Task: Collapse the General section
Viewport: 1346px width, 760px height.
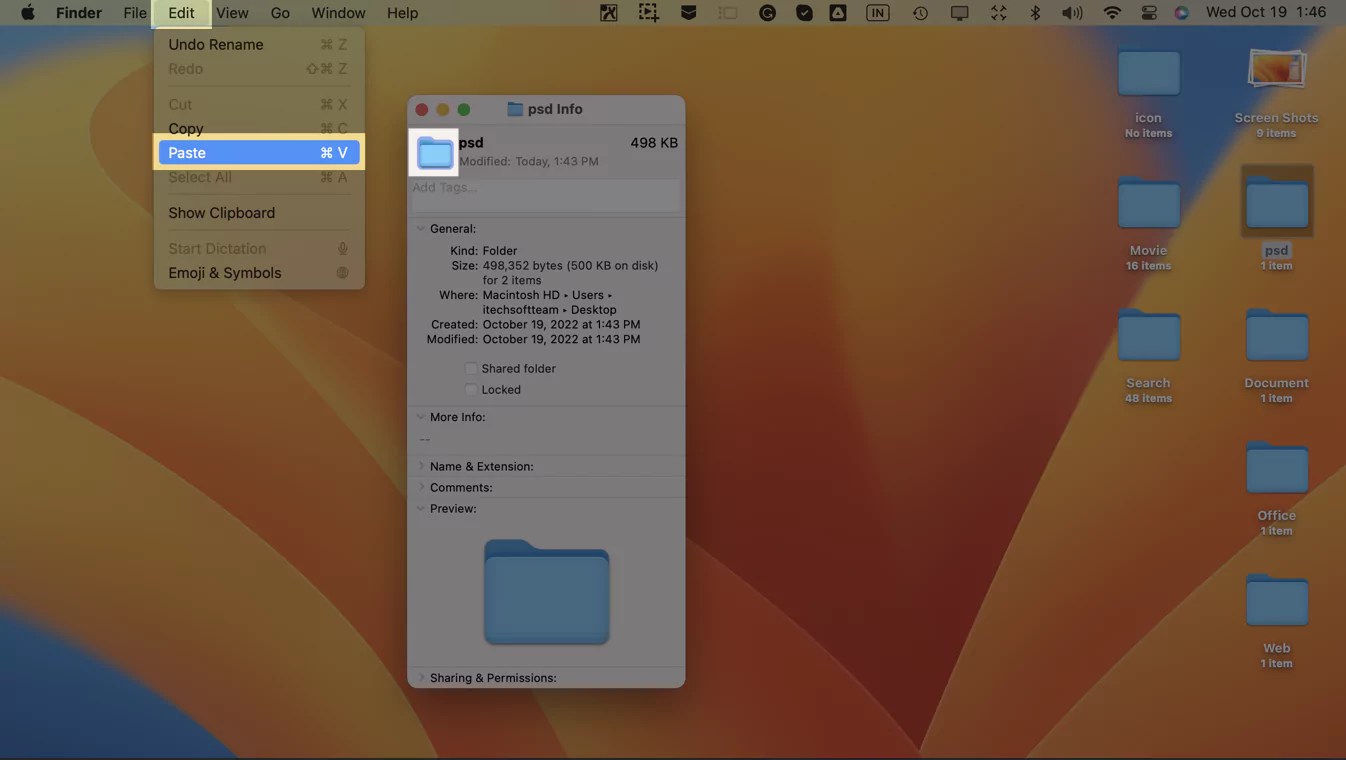Action: pyautogui.click(x=421, y=228)
